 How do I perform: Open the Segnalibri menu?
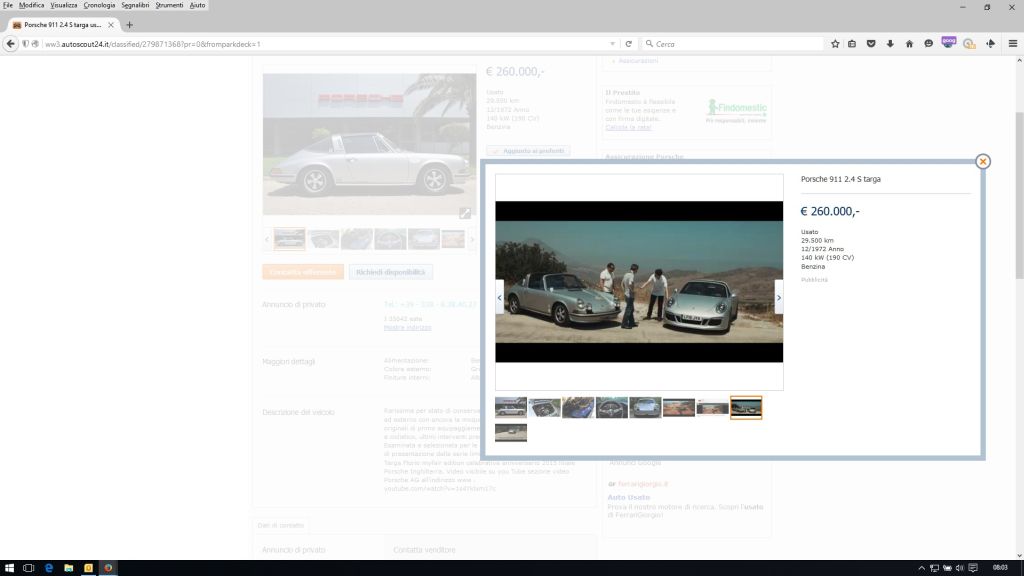(135, 5)
